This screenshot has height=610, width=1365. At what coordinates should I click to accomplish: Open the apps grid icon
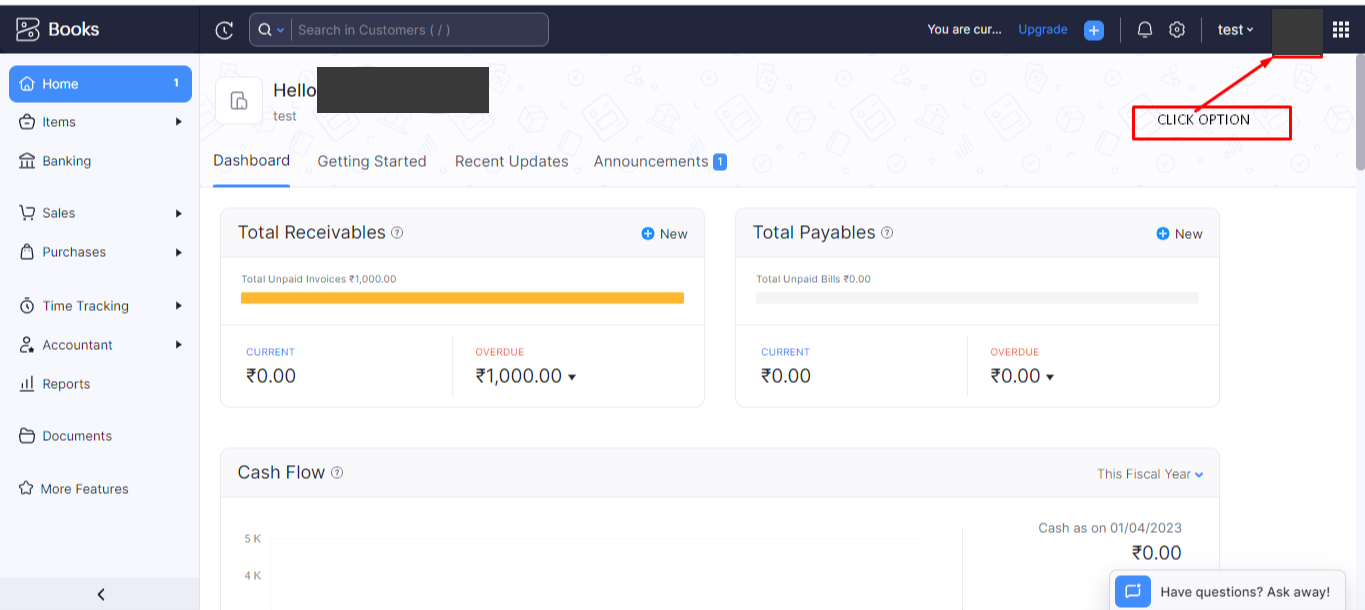click(x=1341, y=30)
